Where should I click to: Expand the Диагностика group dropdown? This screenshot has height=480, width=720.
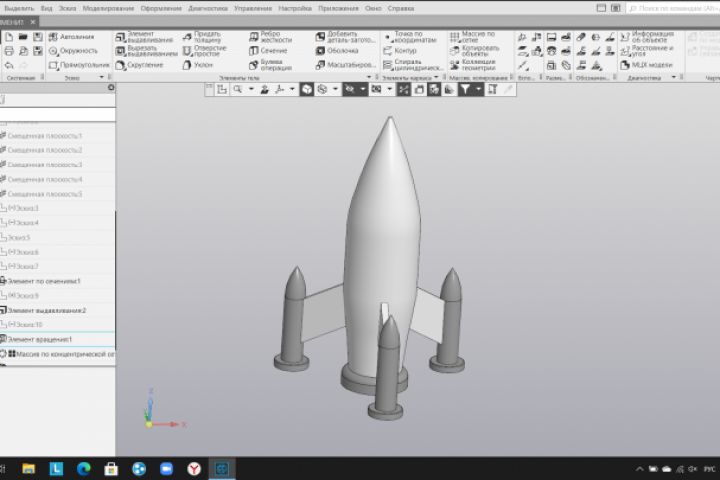[x=674, y=77]
